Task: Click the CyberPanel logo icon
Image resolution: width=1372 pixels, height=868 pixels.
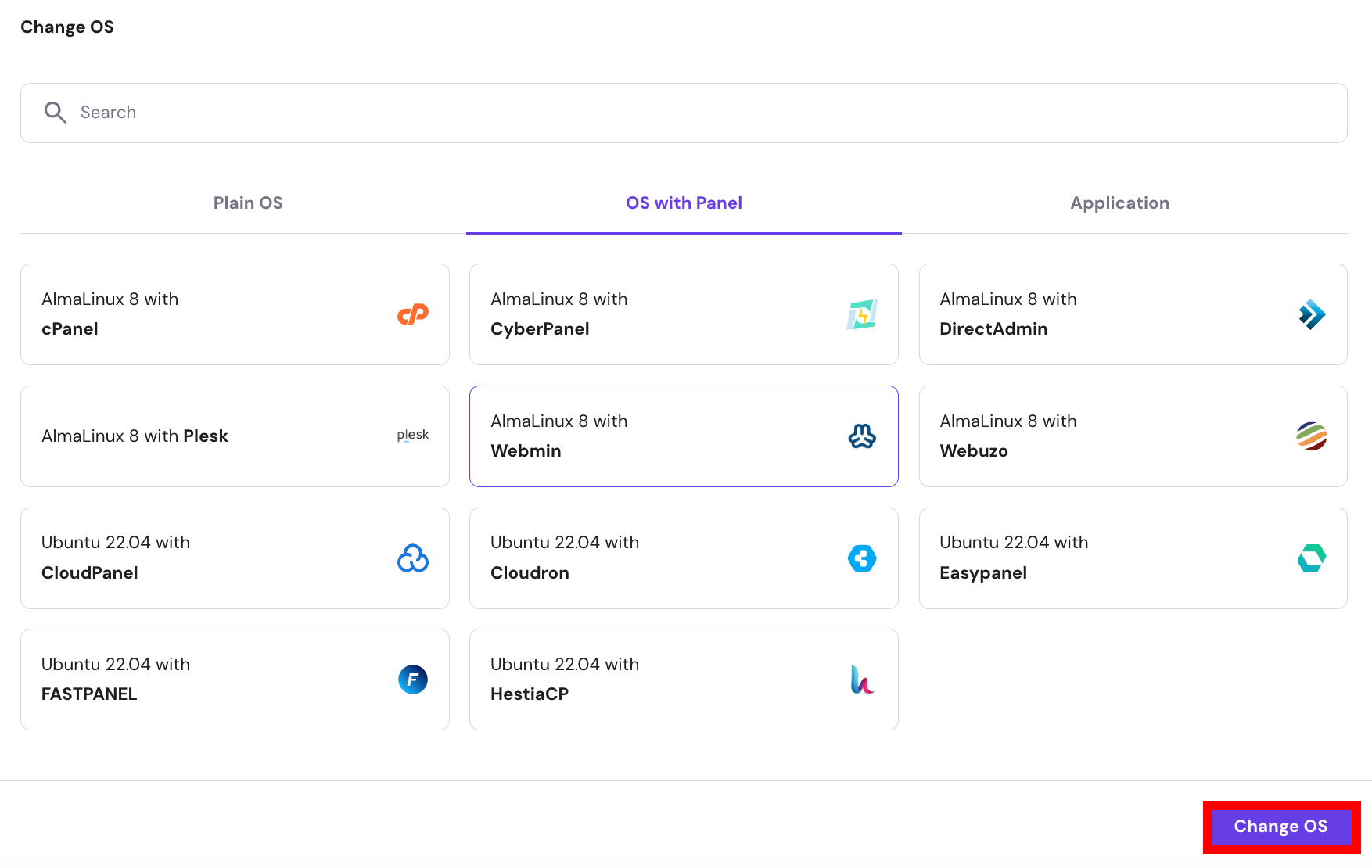Action: [862, 314]
